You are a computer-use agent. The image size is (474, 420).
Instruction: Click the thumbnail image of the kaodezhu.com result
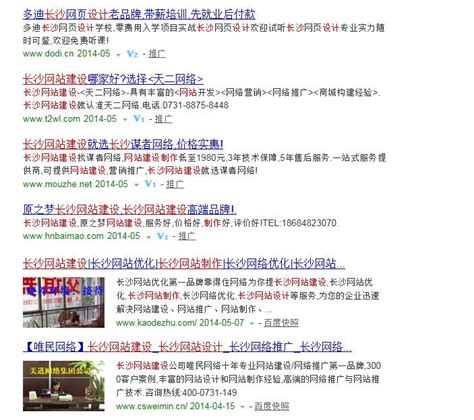[64, 302]
